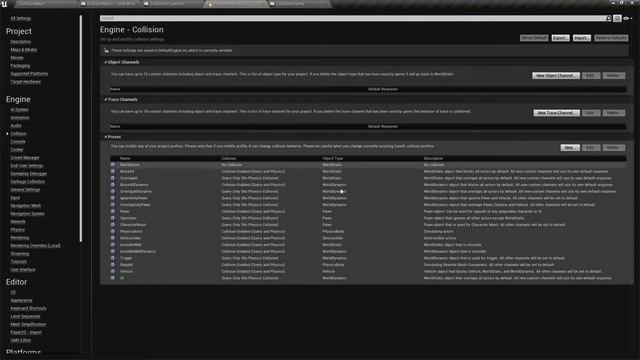Click the icon beside the Spectator preset
The width and height of the screenshot is (640, 360).
point(113,218)
